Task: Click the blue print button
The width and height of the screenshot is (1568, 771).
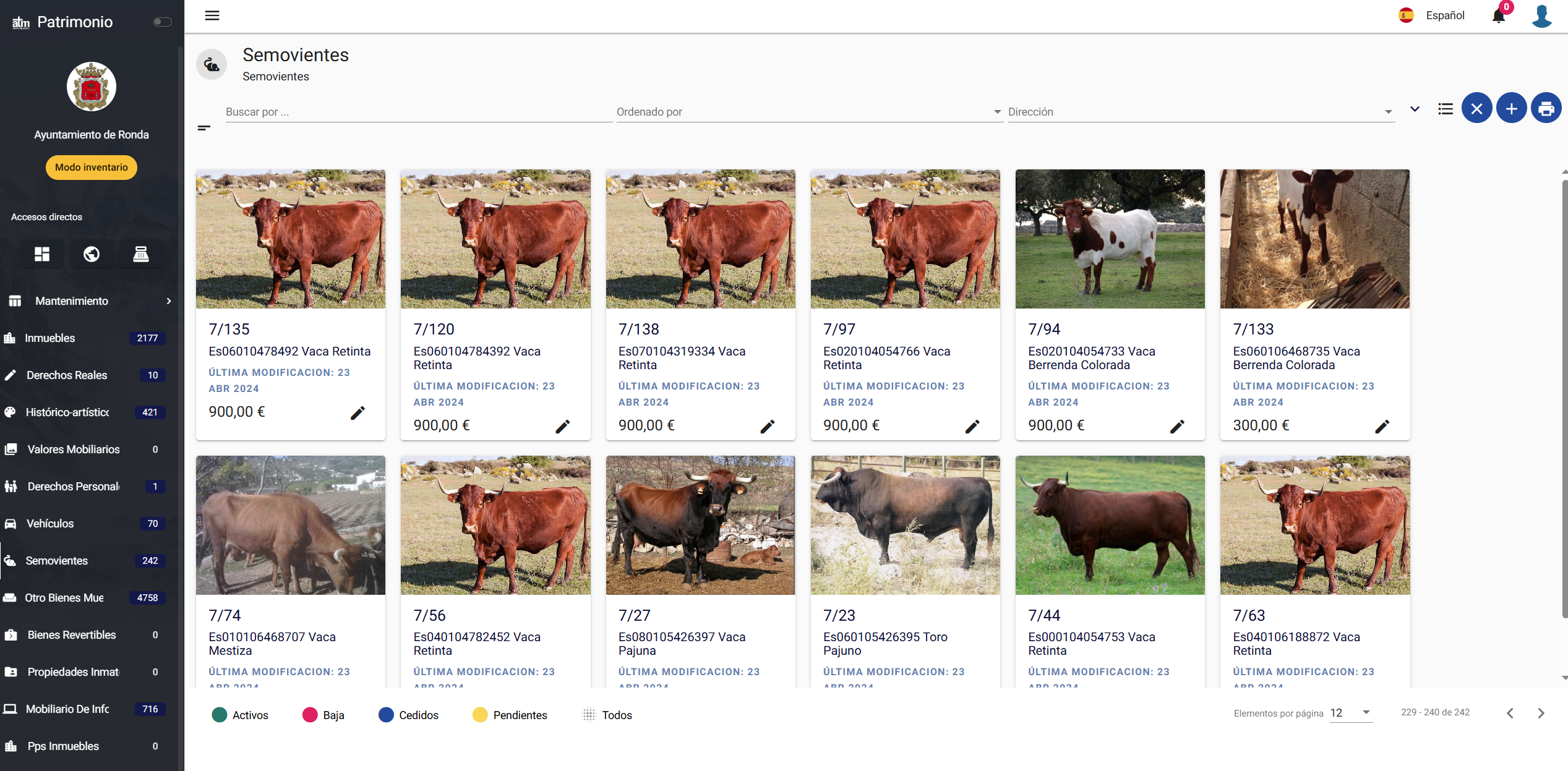Action: (x=1546, y=109)
